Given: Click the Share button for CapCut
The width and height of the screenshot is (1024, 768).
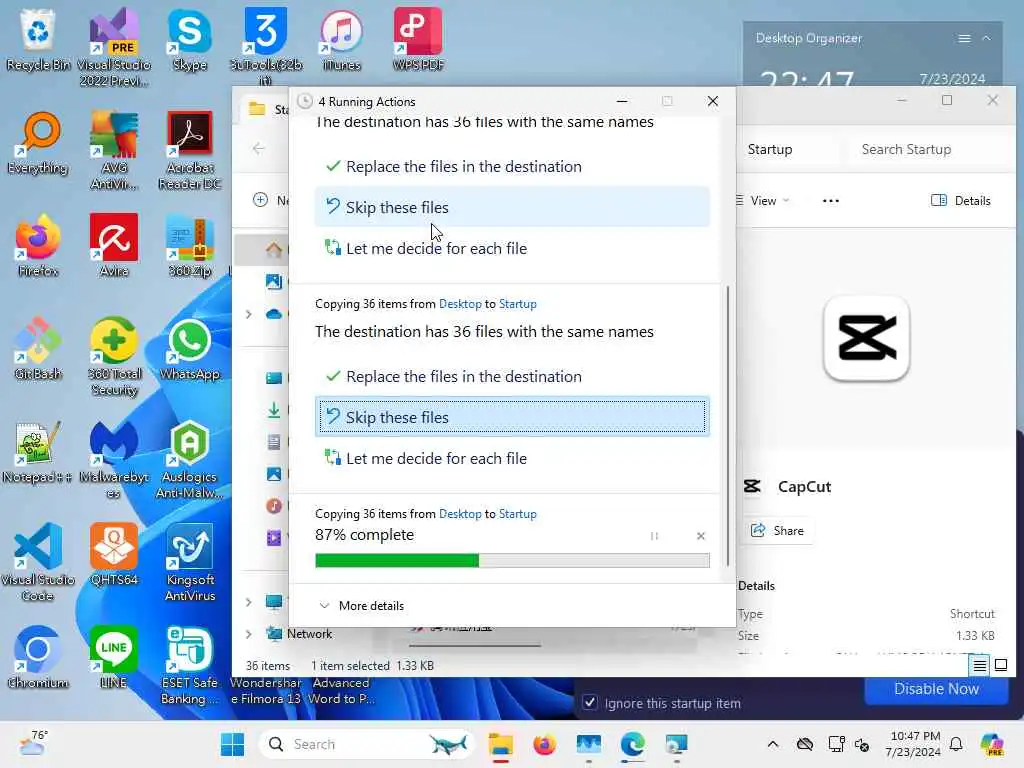Looking at the screenshot, I should coord(778,531).
